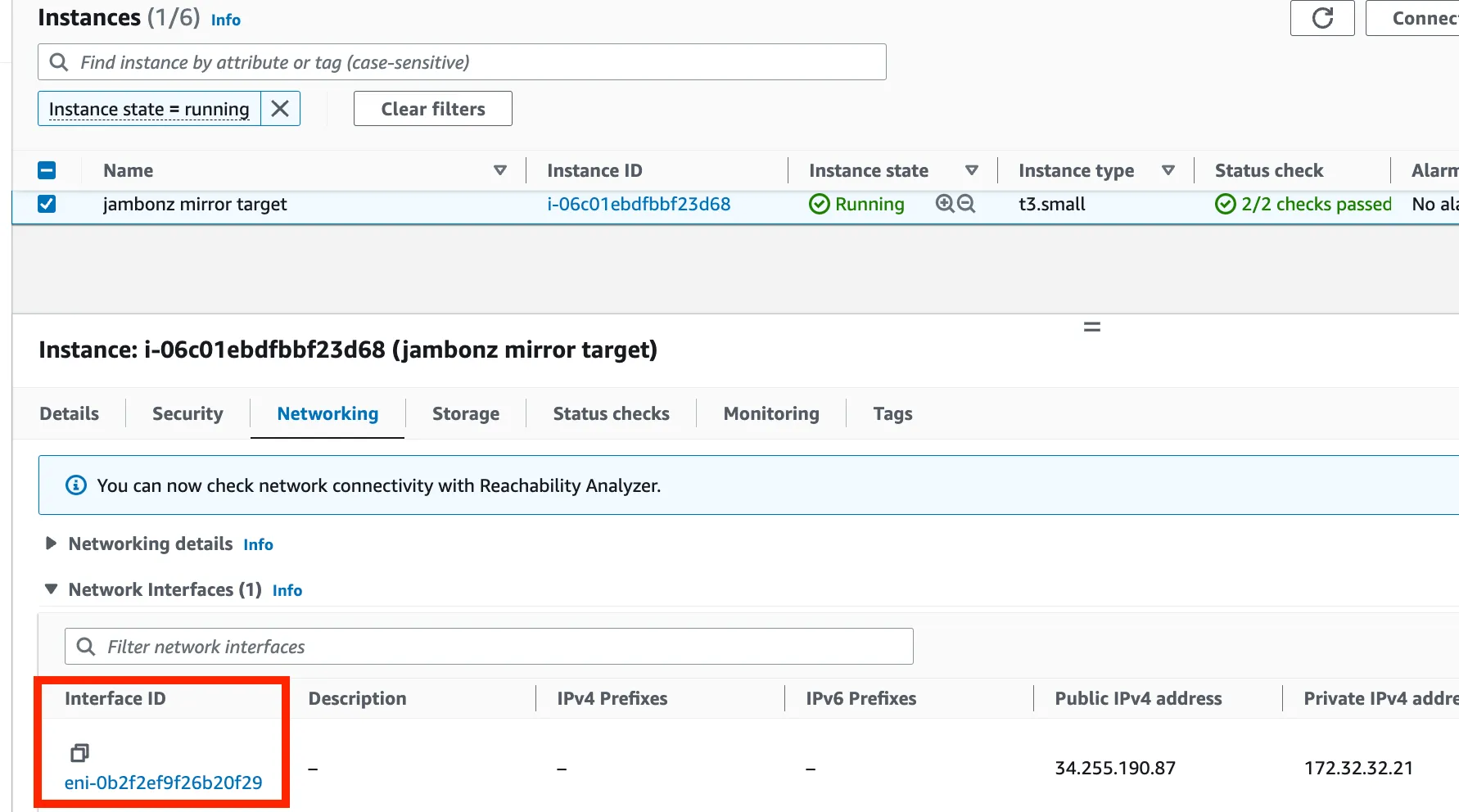Click the Status check column header
Viewport: 1459px width, 812px height.
click(x=1269, y=170)
